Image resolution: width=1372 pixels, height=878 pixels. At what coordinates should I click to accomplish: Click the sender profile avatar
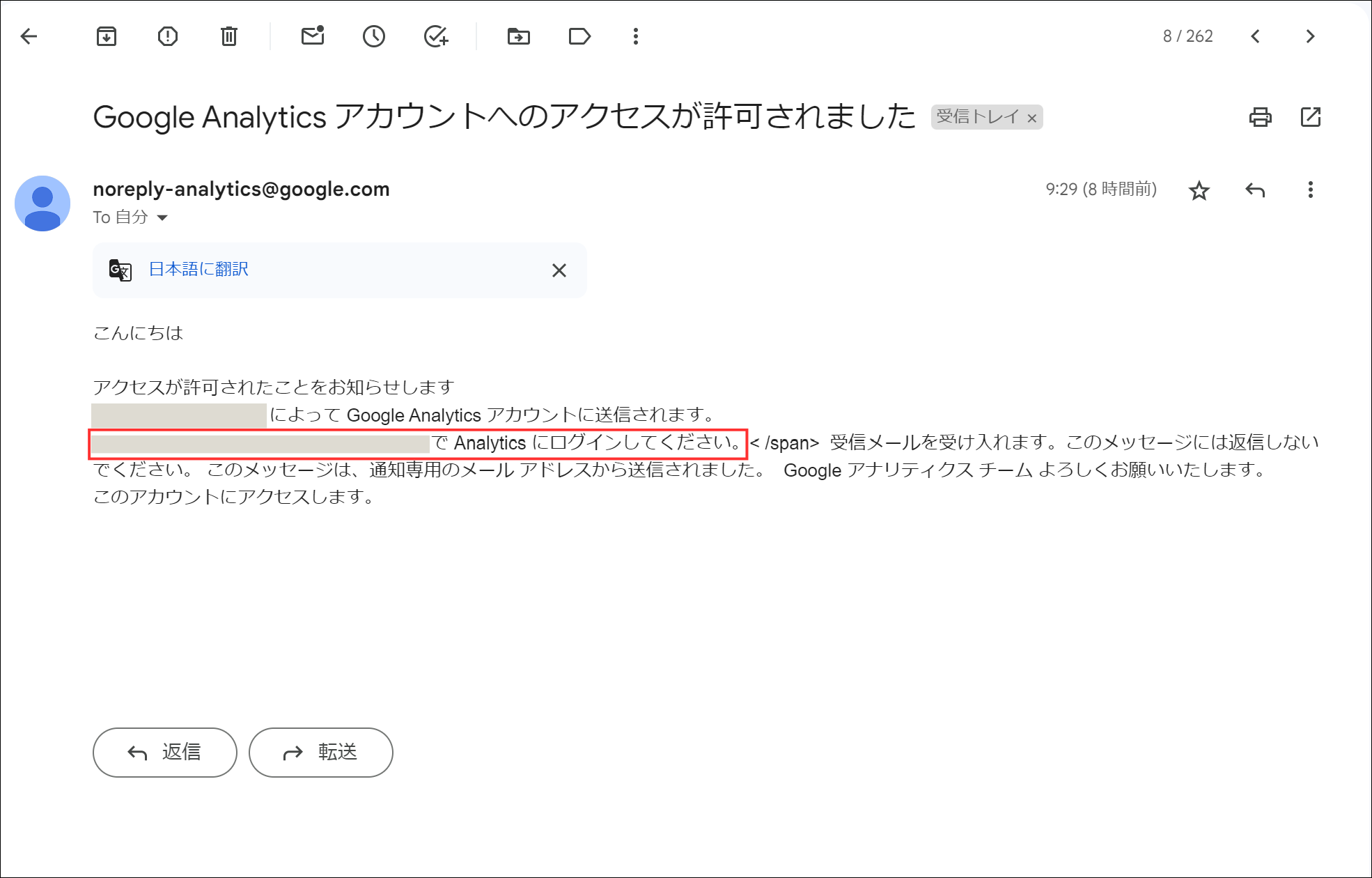click(42, 203)
